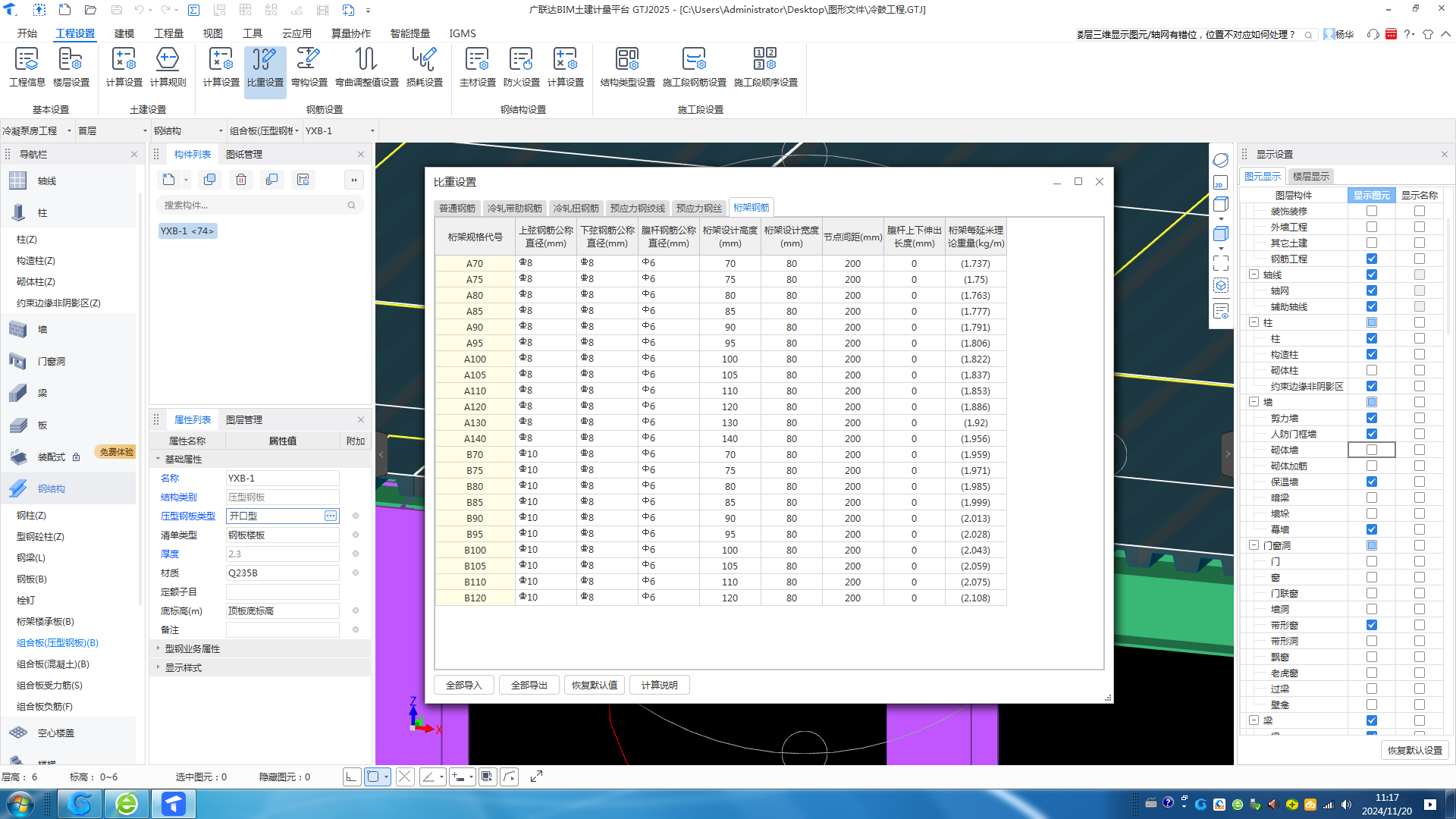Click the fit-to-screen icon beside the viewport
This screenshot has height=819, width=1456.
click(x=1220, y=262)
